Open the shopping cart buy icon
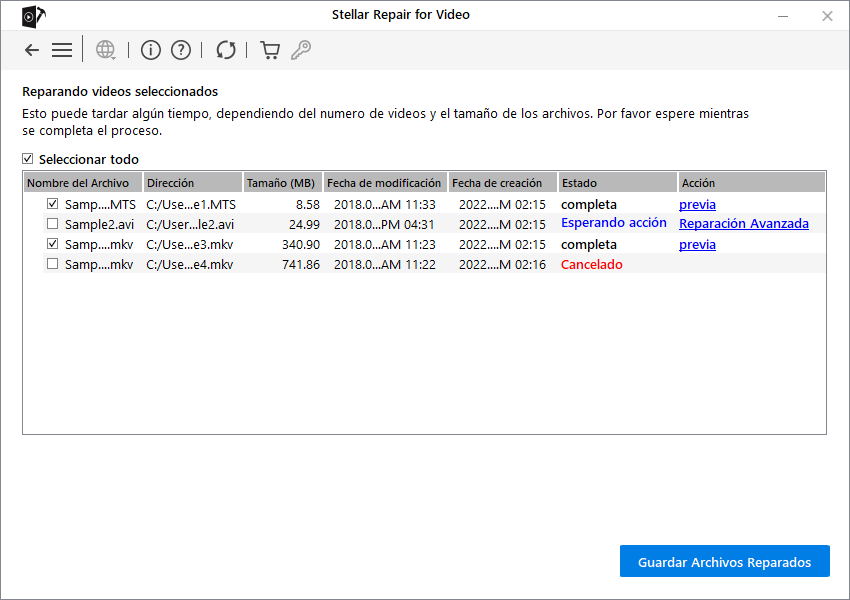Image resolution: width=850 pixels, height=600 pixels. click(x=270, y=50)
